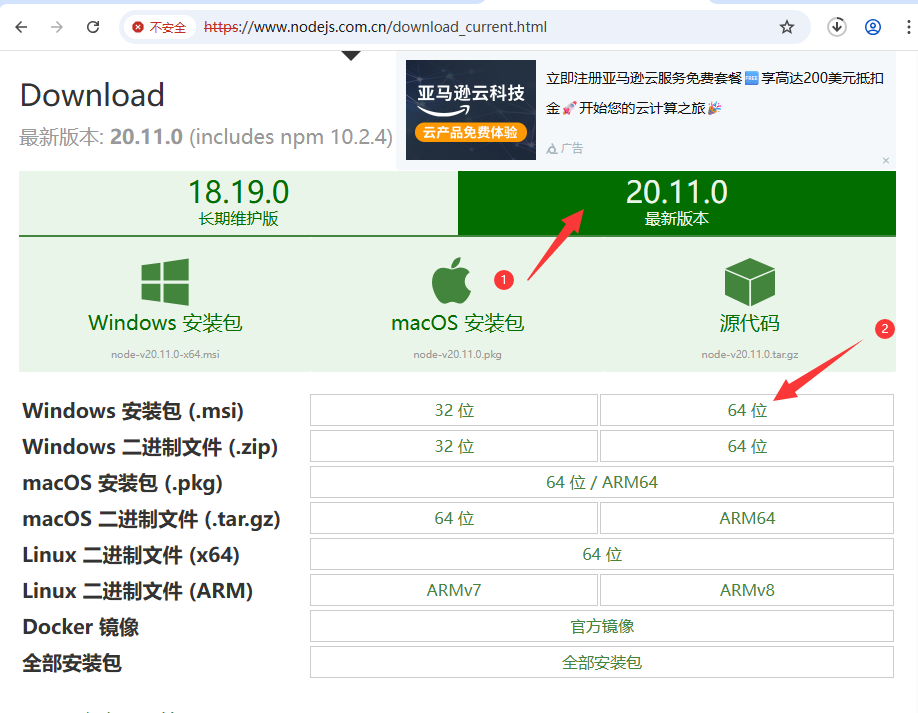Image resolution: width=918 pixels, height=713 pixels.
Task: Close the ad with the x icon
Action: pyautogui.click(x=886, y=160)
